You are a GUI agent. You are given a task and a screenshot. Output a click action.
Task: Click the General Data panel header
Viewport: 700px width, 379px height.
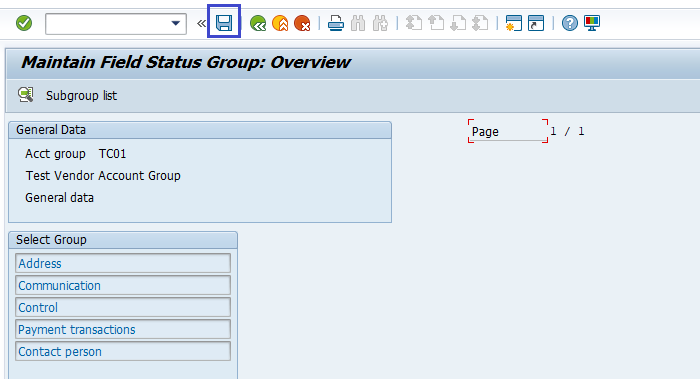coord(200,130)
